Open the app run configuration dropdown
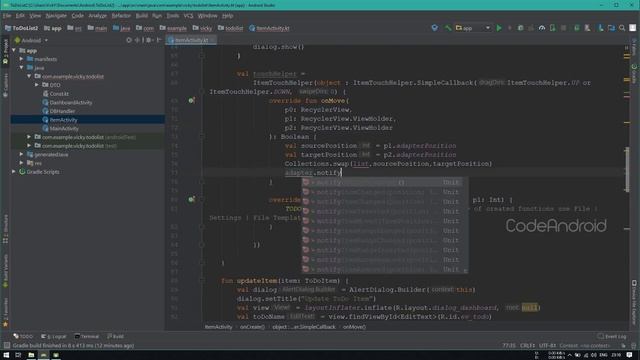 pos(473,28)
